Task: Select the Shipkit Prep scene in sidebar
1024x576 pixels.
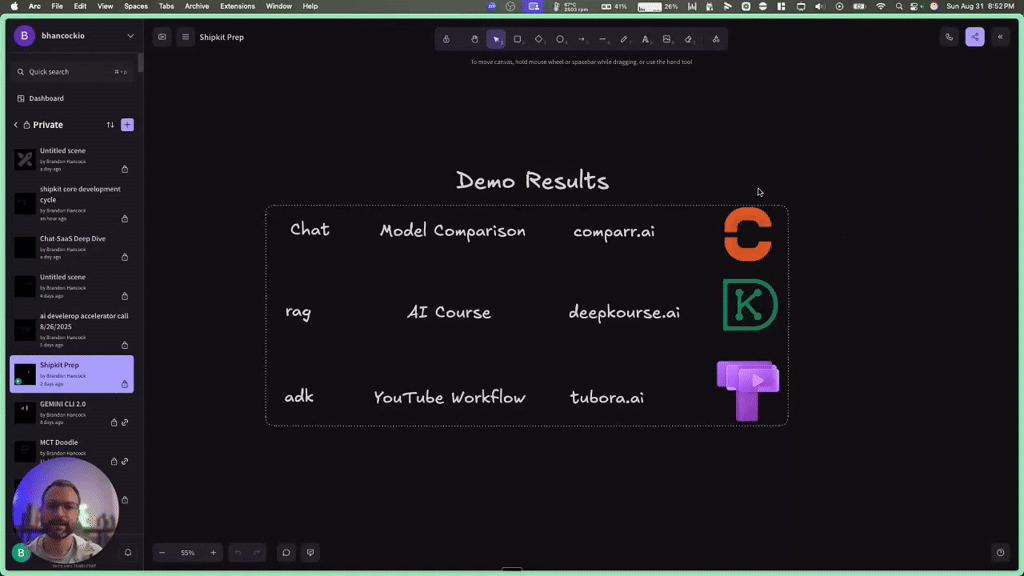Action: (72, 374)
